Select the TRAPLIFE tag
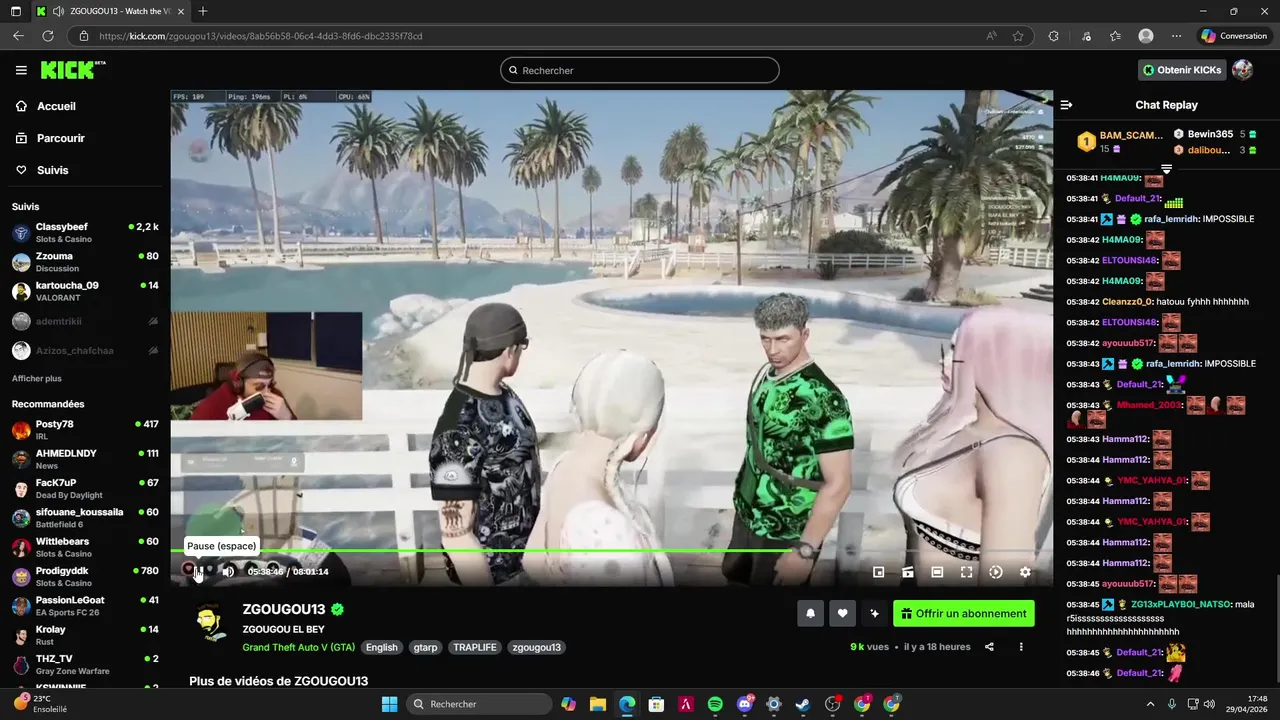The width and height of the screenshot is (1280, 720). [x=476, y=647]
